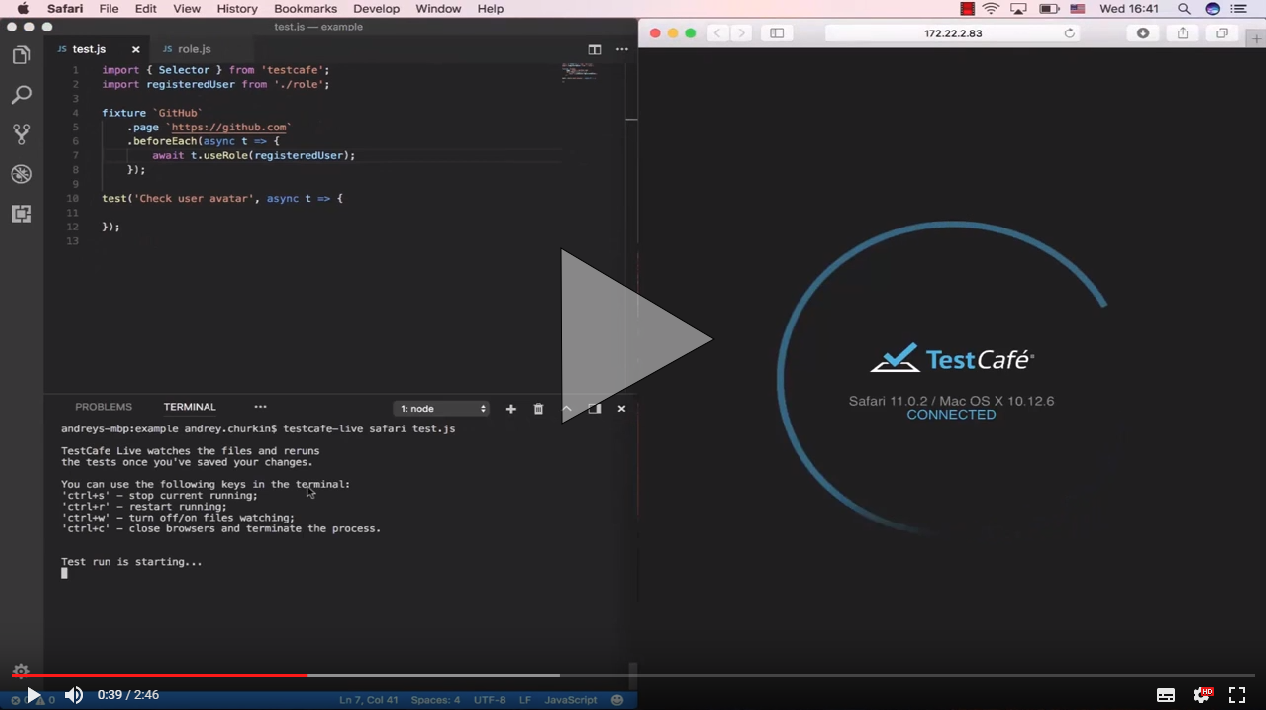Open the Explorer in the activity bar

tap(21, 54)
